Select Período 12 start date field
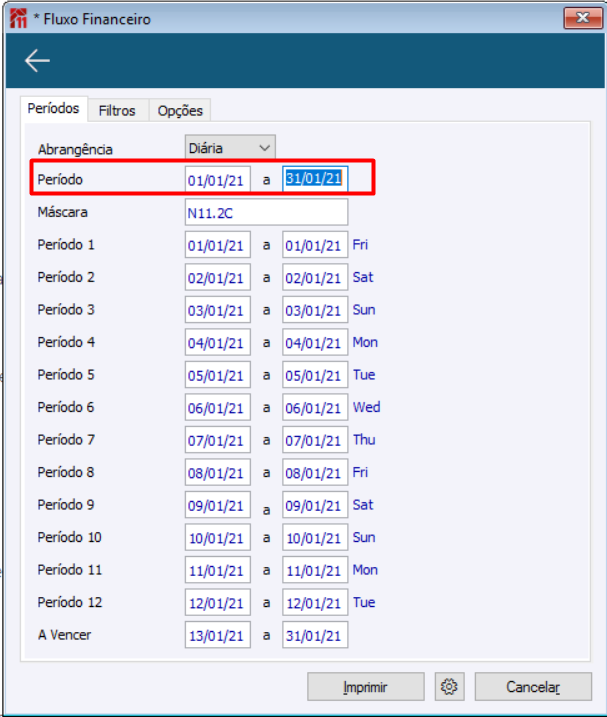607x717 pixels. point(218,602)
